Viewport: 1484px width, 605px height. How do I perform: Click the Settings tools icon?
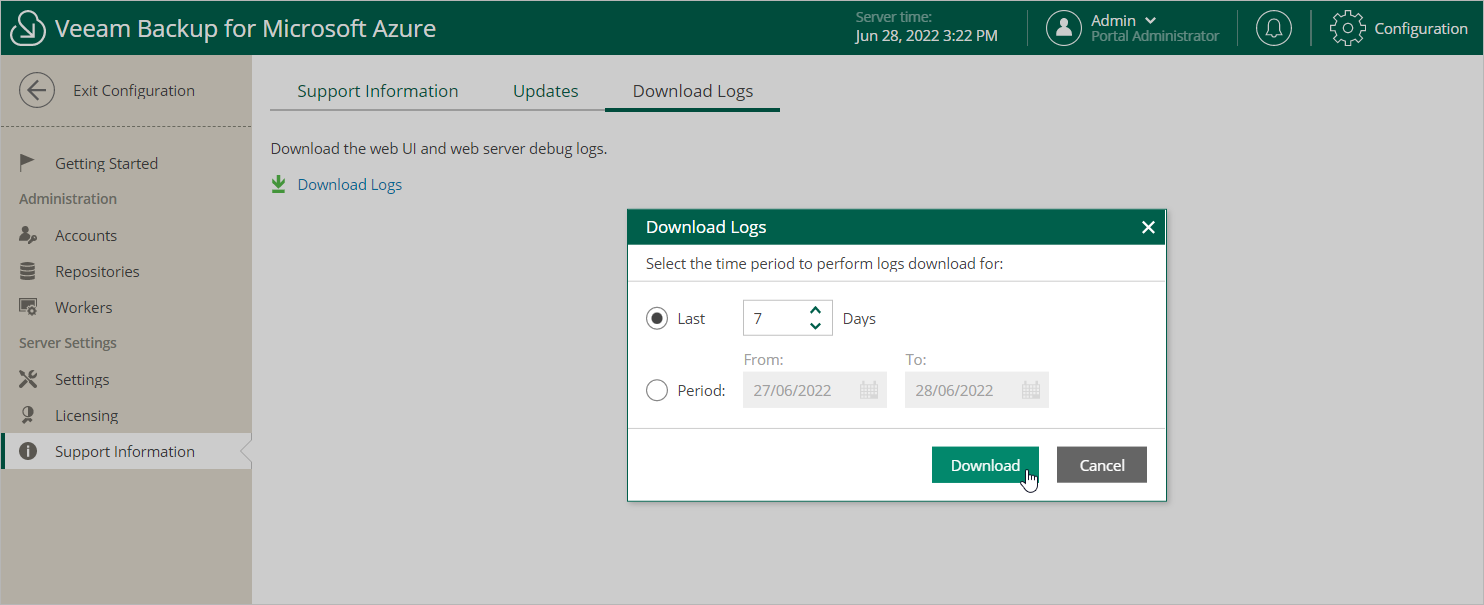[28, 379]
